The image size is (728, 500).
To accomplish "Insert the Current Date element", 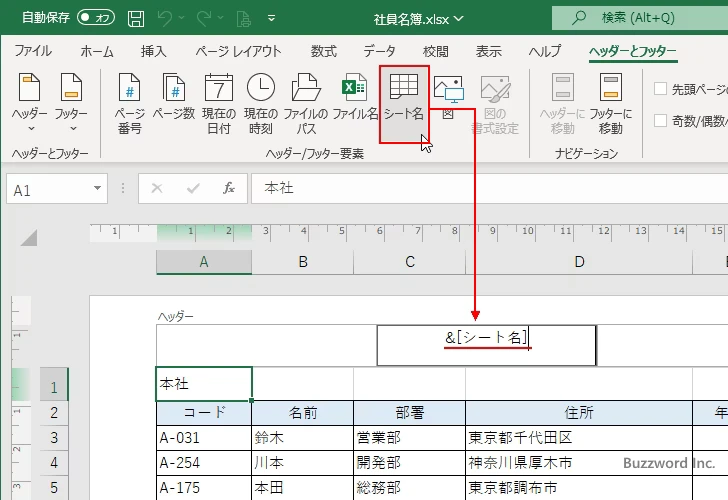I will [219, 104].
